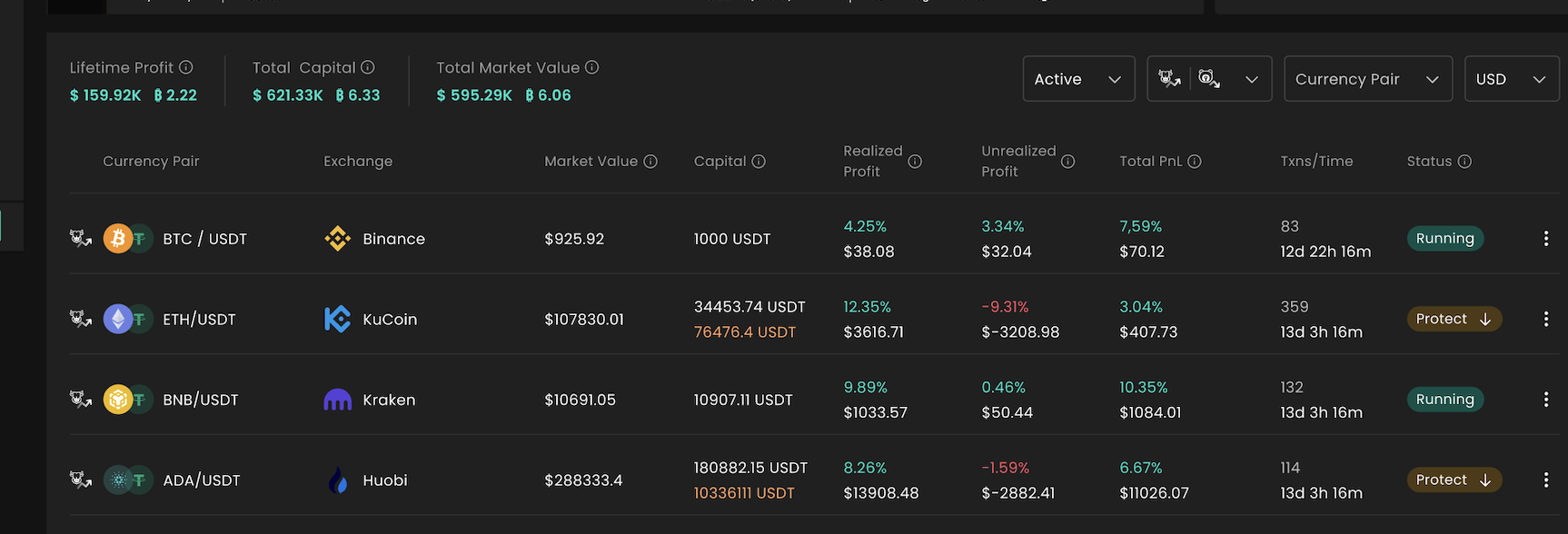Click the Running status badge for BTC / USDT
Viewport: 1568px width, 534px height.
pos(1444,239)
